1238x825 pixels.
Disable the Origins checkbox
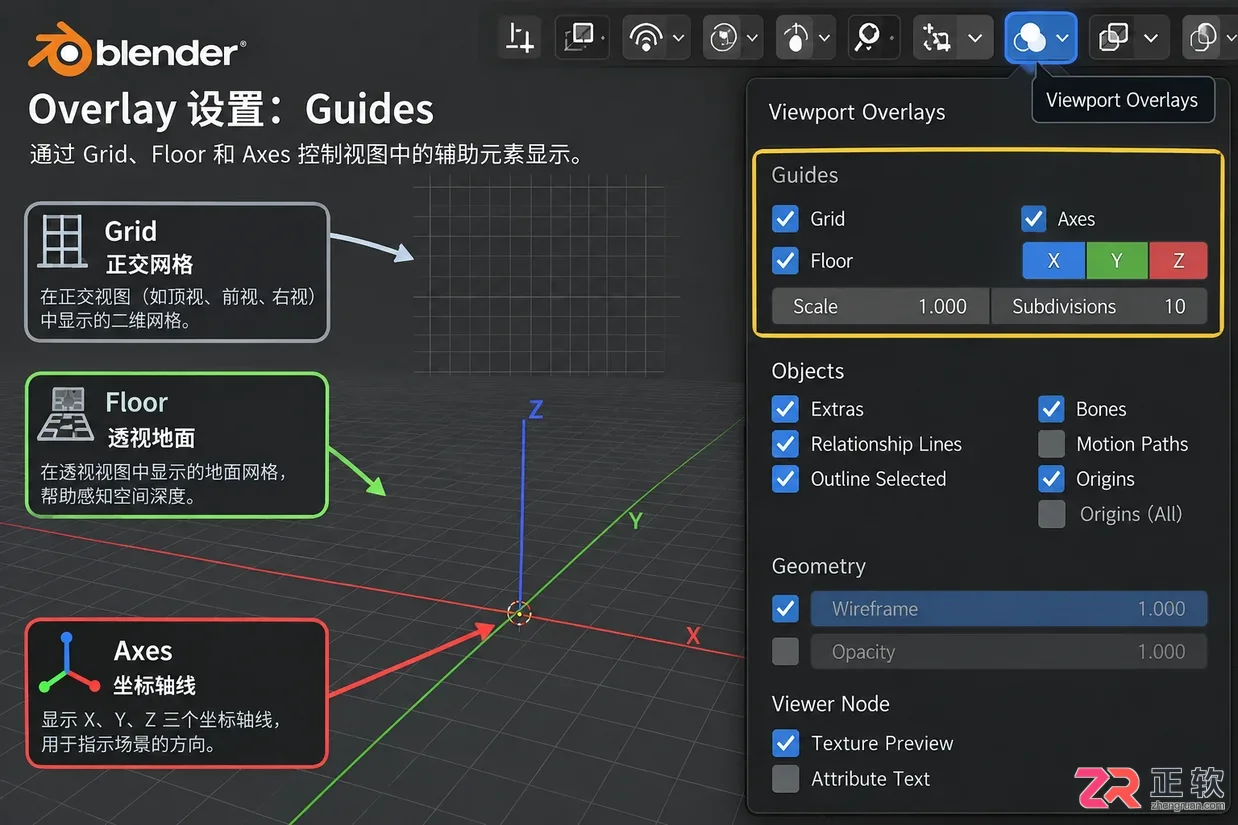1051,478
